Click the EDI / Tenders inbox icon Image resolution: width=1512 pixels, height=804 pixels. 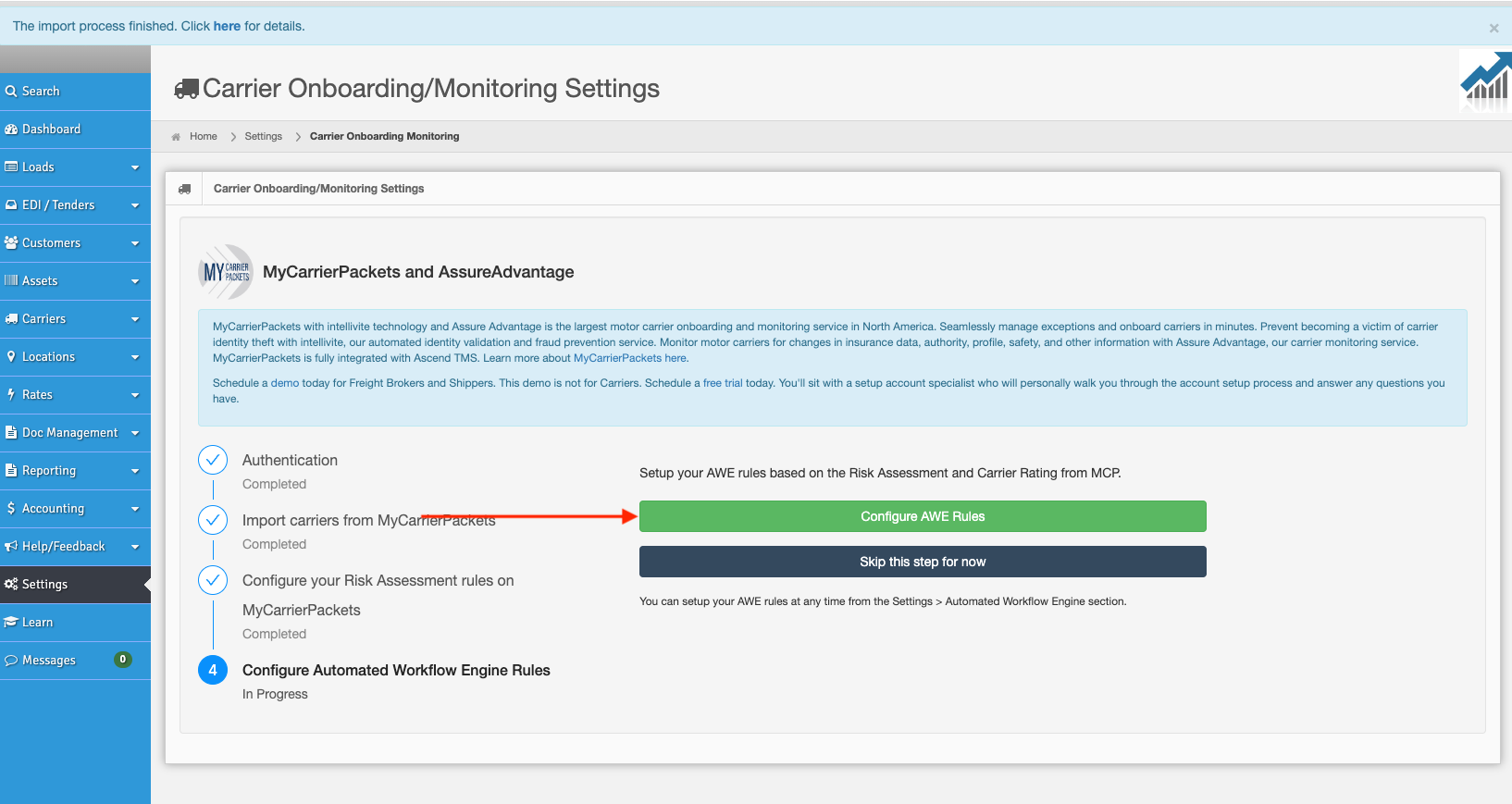click(x=11, y=204)
